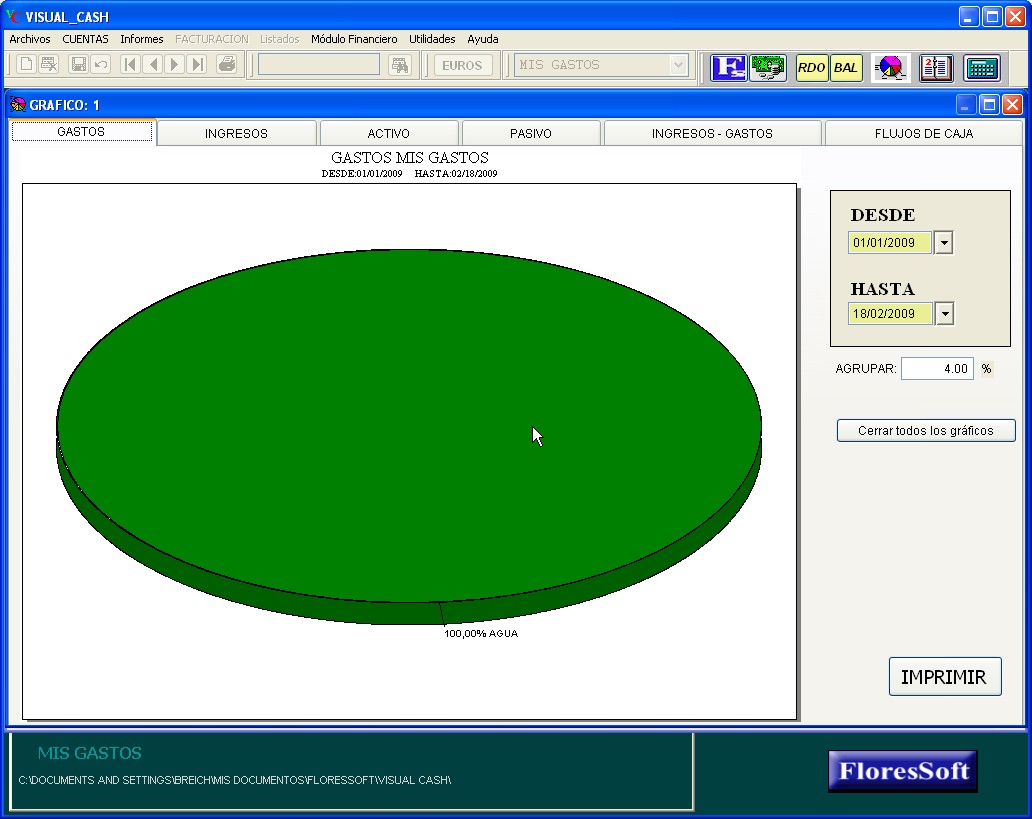The image size is (1032, 819).
Task: Open the Archivos menu
Action: [30, 39]
